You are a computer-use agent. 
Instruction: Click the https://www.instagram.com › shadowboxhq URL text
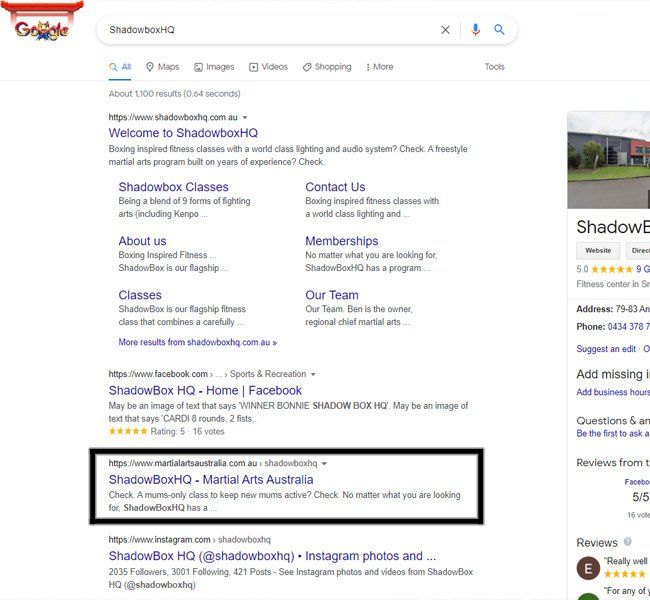[x=189, y=540]
